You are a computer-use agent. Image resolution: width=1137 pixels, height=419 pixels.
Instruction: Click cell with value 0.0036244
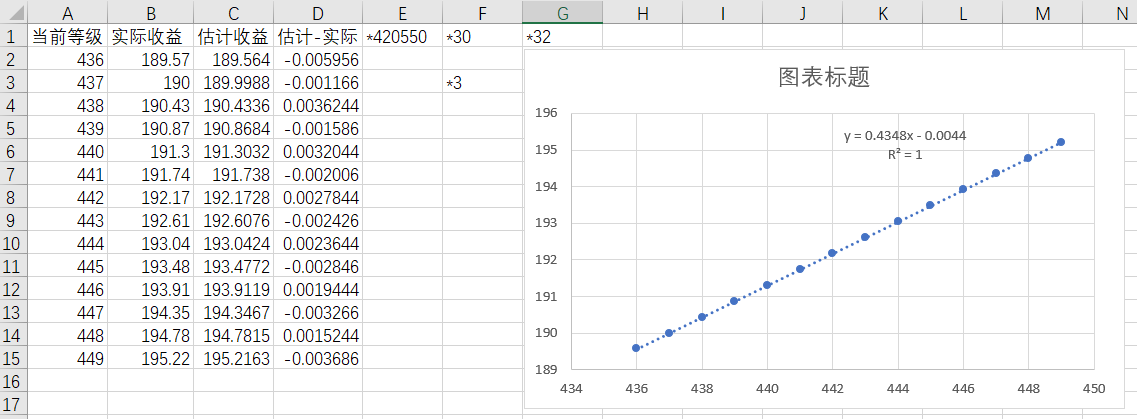pos(318,105)
